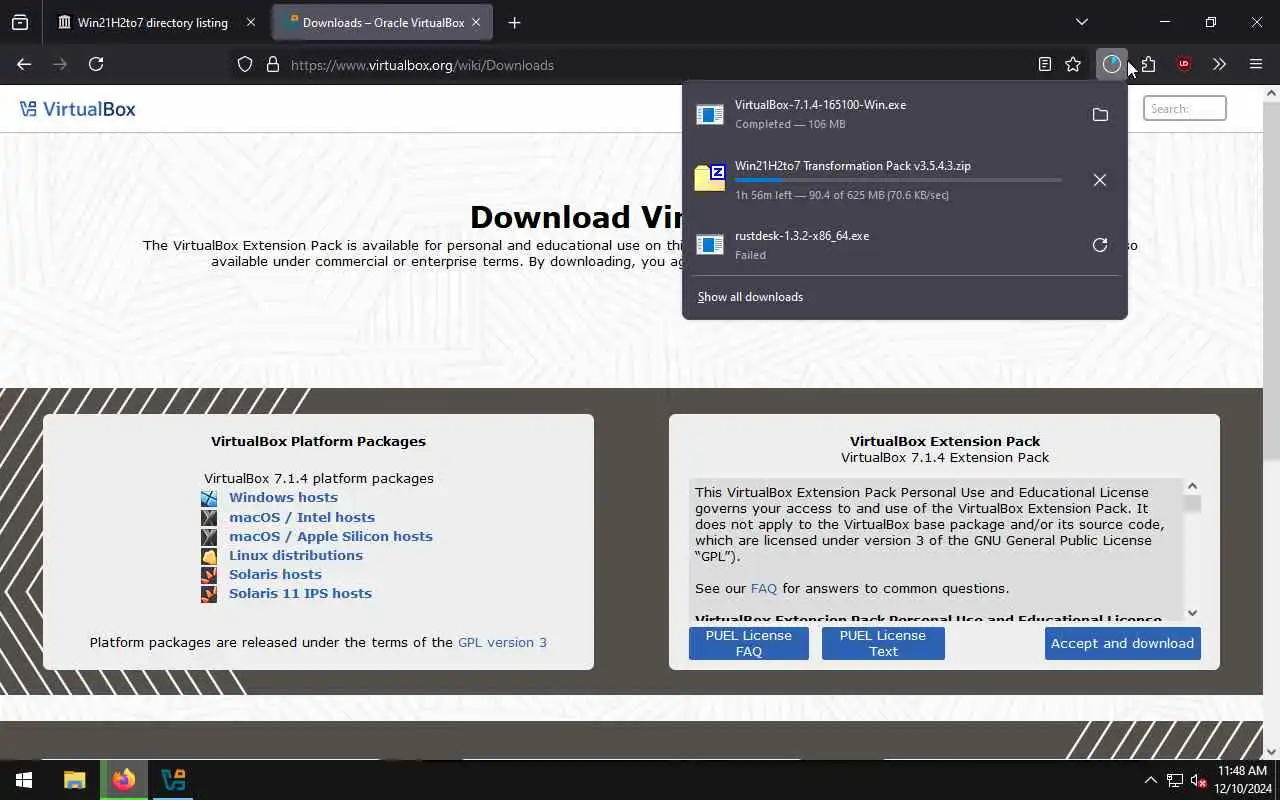The height and width of the screenshot is (800, 1280).
Task: Open the network tray icon
Action: (1175, 780)
